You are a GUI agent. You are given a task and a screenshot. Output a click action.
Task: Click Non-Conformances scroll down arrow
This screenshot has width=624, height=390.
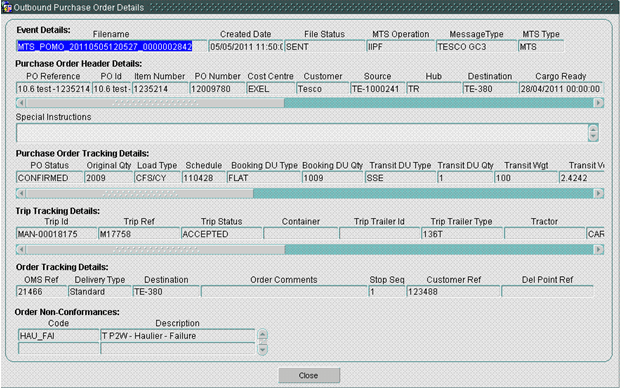[263, 349]
